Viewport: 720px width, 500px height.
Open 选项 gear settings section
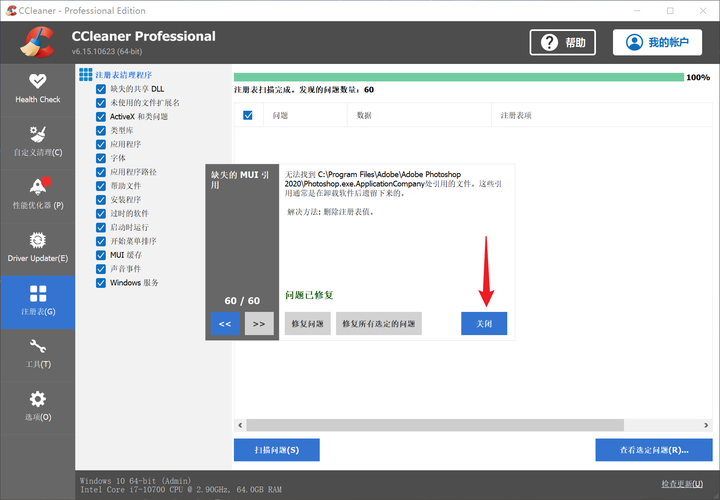click(x=37, y=406)
